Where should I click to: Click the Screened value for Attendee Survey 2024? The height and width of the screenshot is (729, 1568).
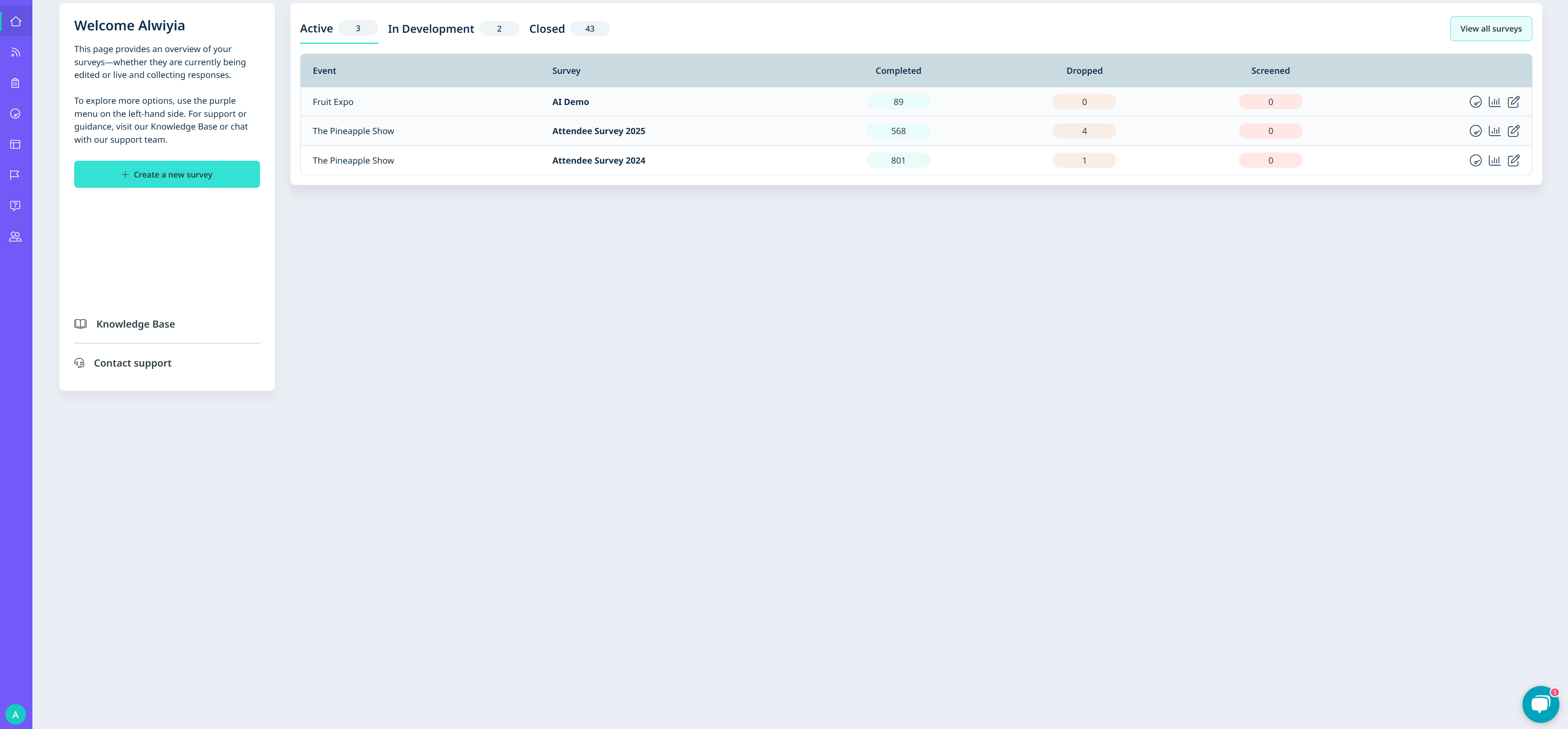tap(1270, 161)
